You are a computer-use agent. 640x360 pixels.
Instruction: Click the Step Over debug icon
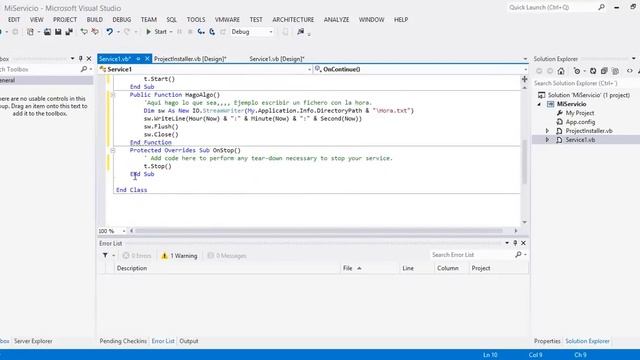point(212,31)
